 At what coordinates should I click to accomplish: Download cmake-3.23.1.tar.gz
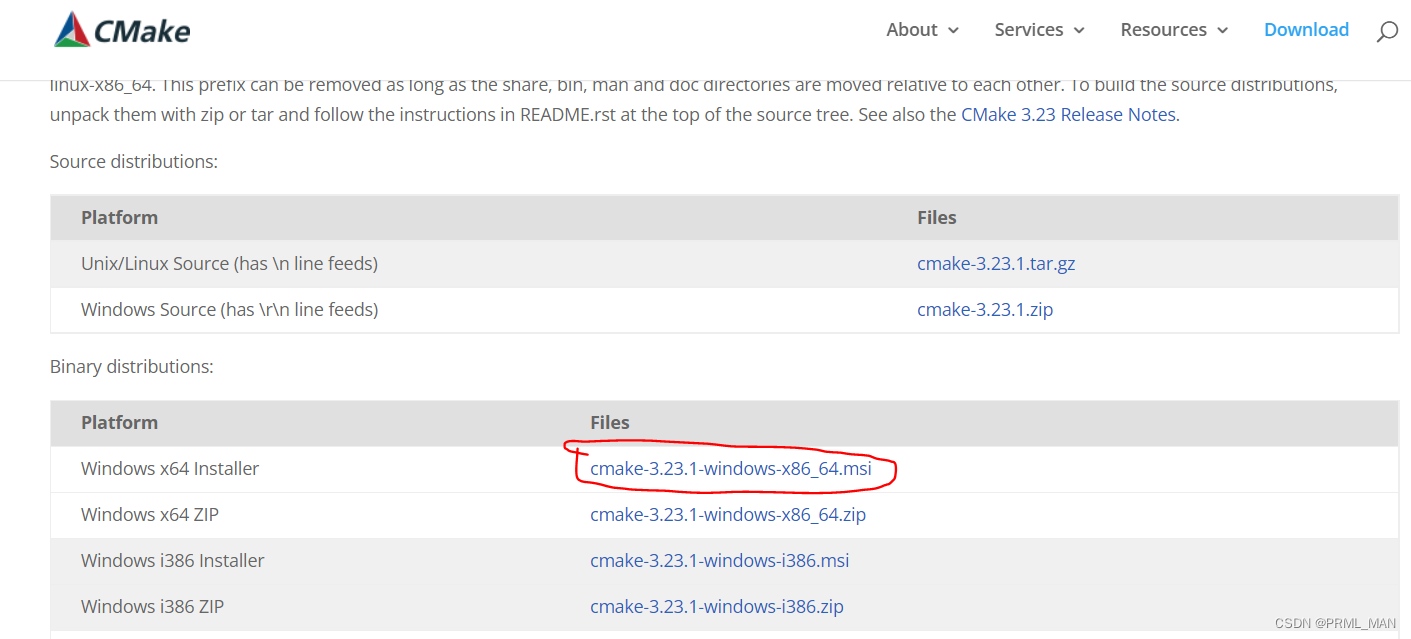996,264
